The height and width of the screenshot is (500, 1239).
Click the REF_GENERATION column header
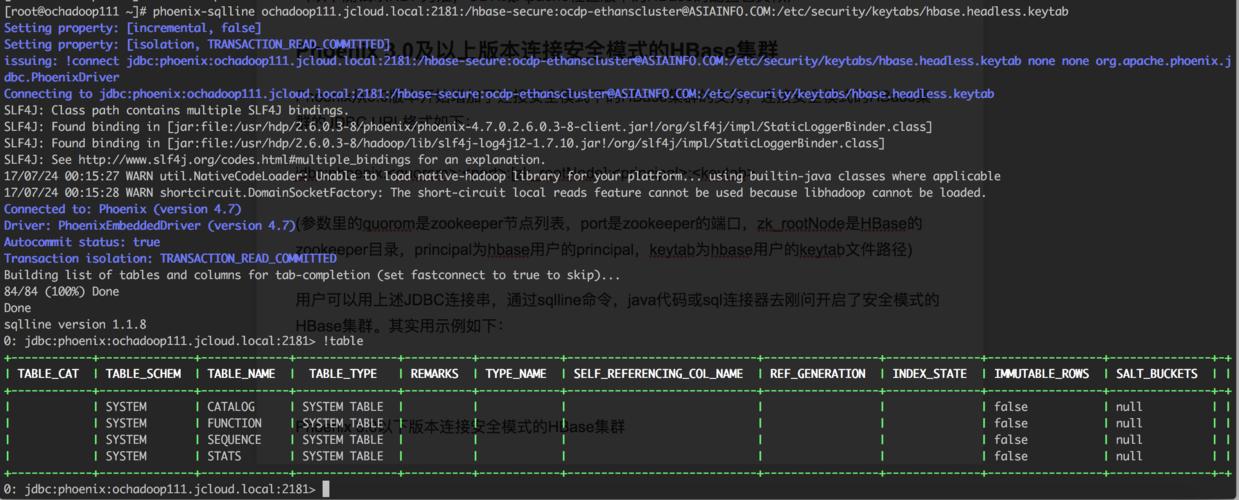point(818,374)
